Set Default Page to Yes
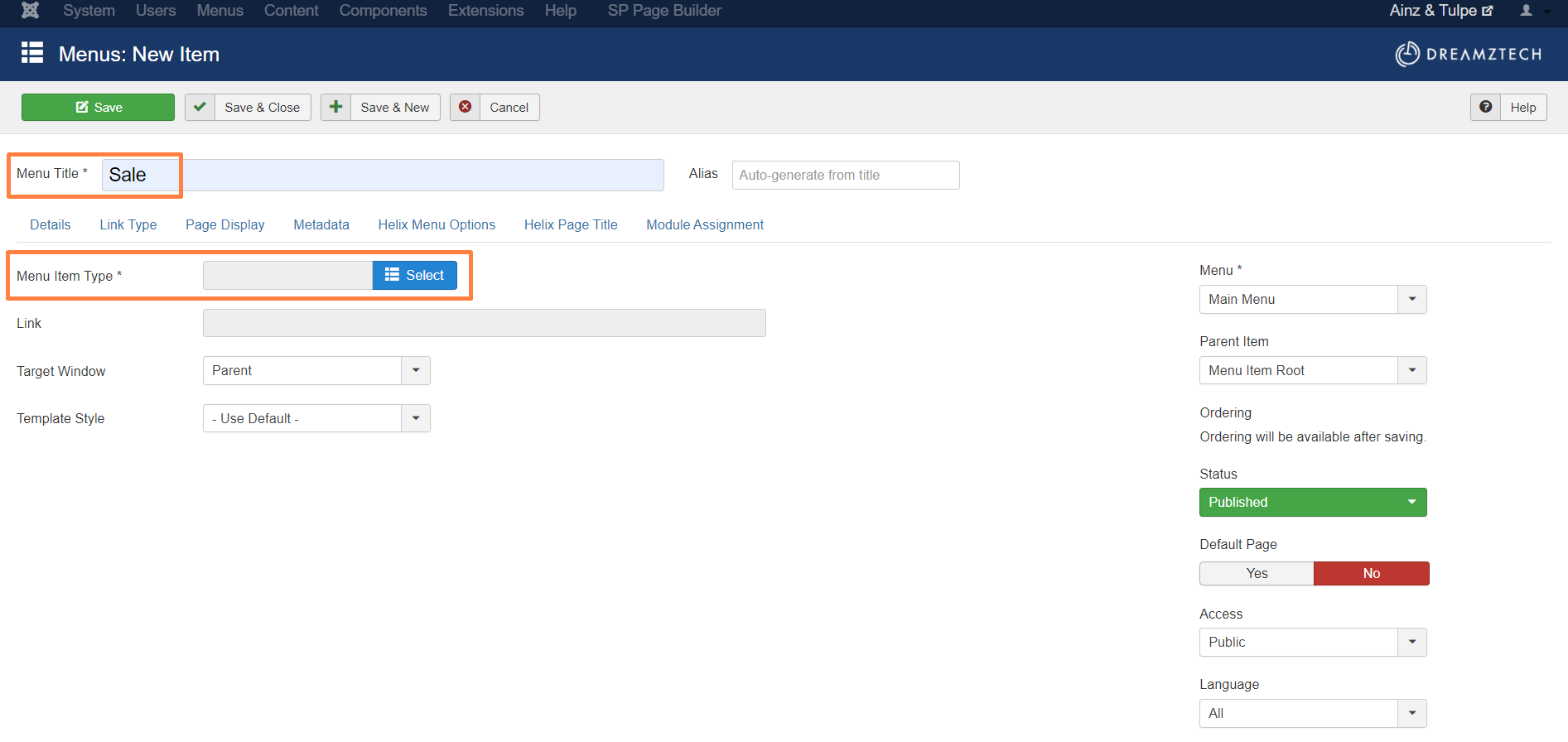 [x=1257, y=573]
